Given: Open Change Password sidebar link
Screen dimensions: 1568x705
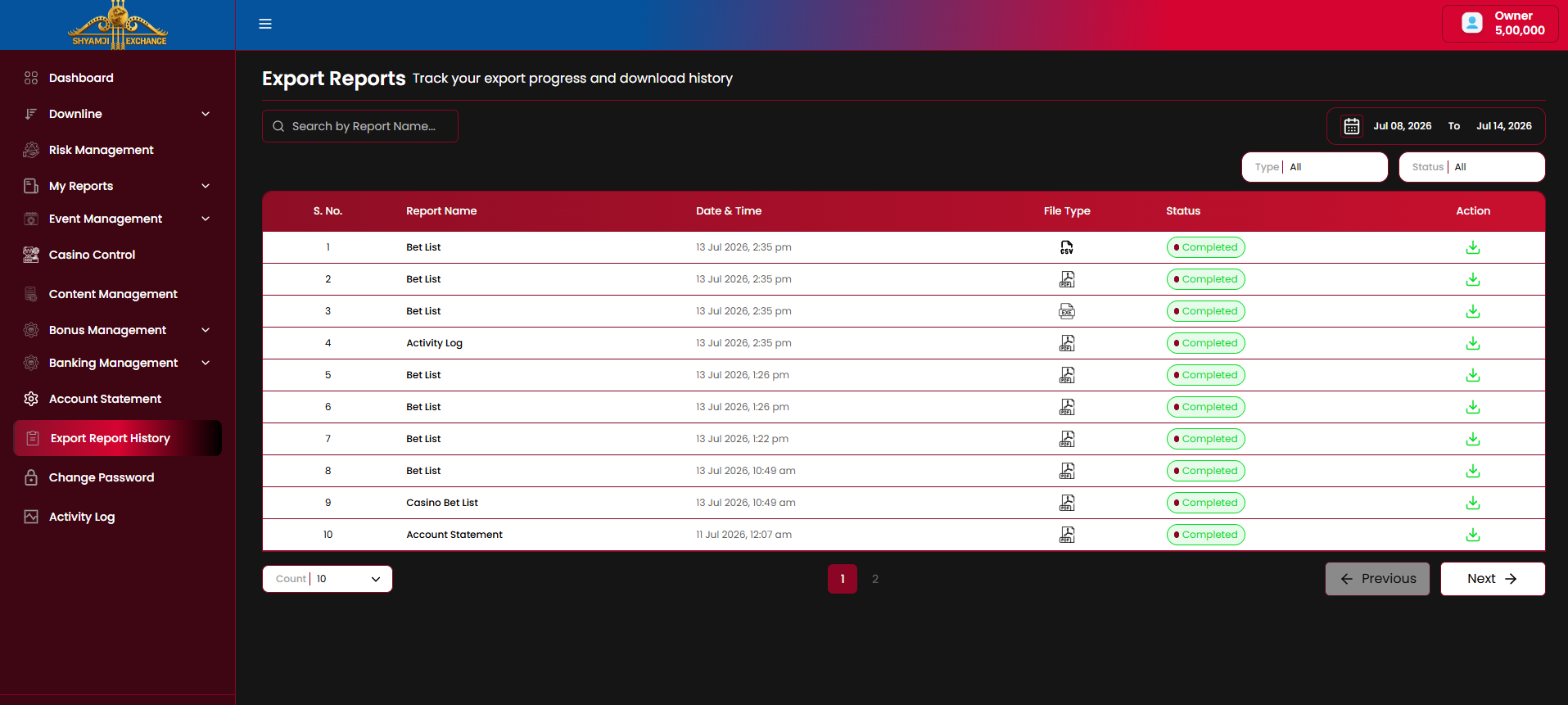Looking at the screenshot, I should coord(117,477).
